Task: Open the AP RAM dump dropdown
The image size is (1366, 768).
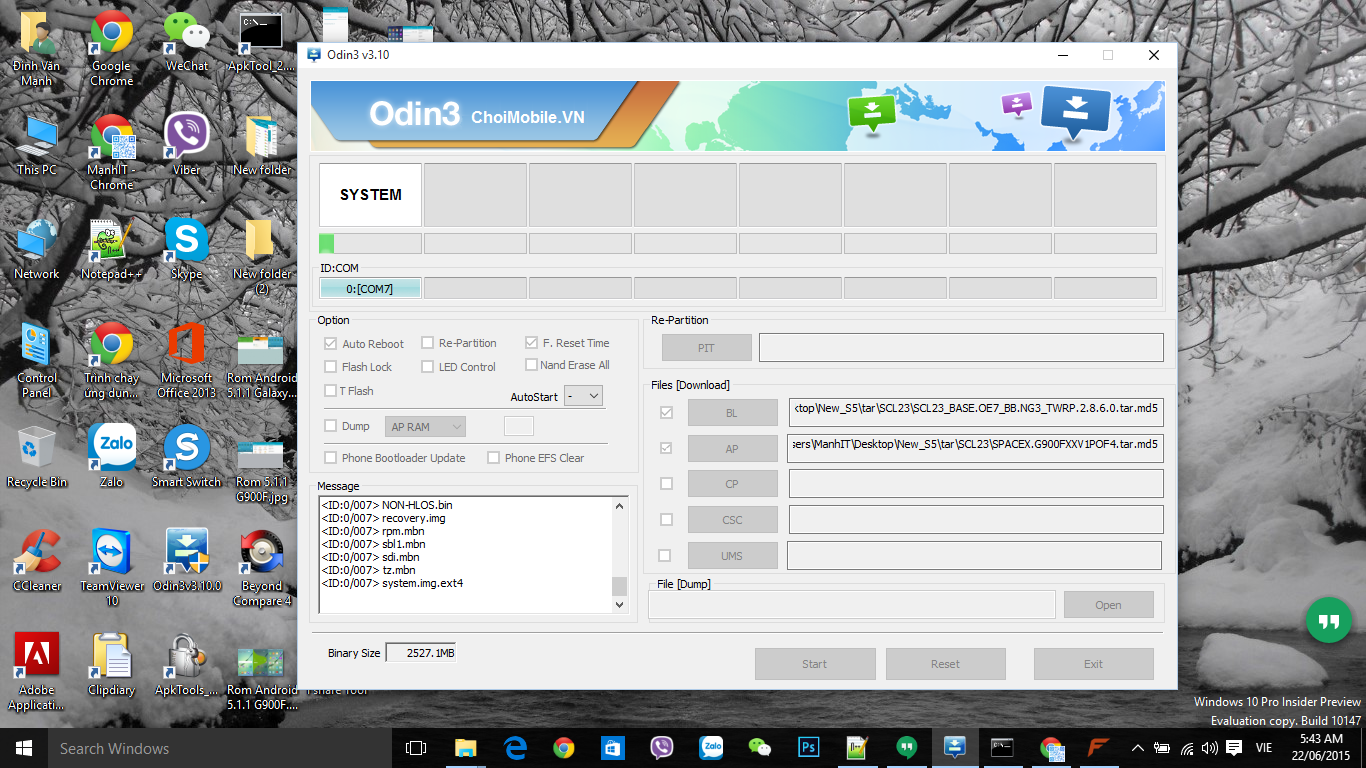Action: coord(425,427)
